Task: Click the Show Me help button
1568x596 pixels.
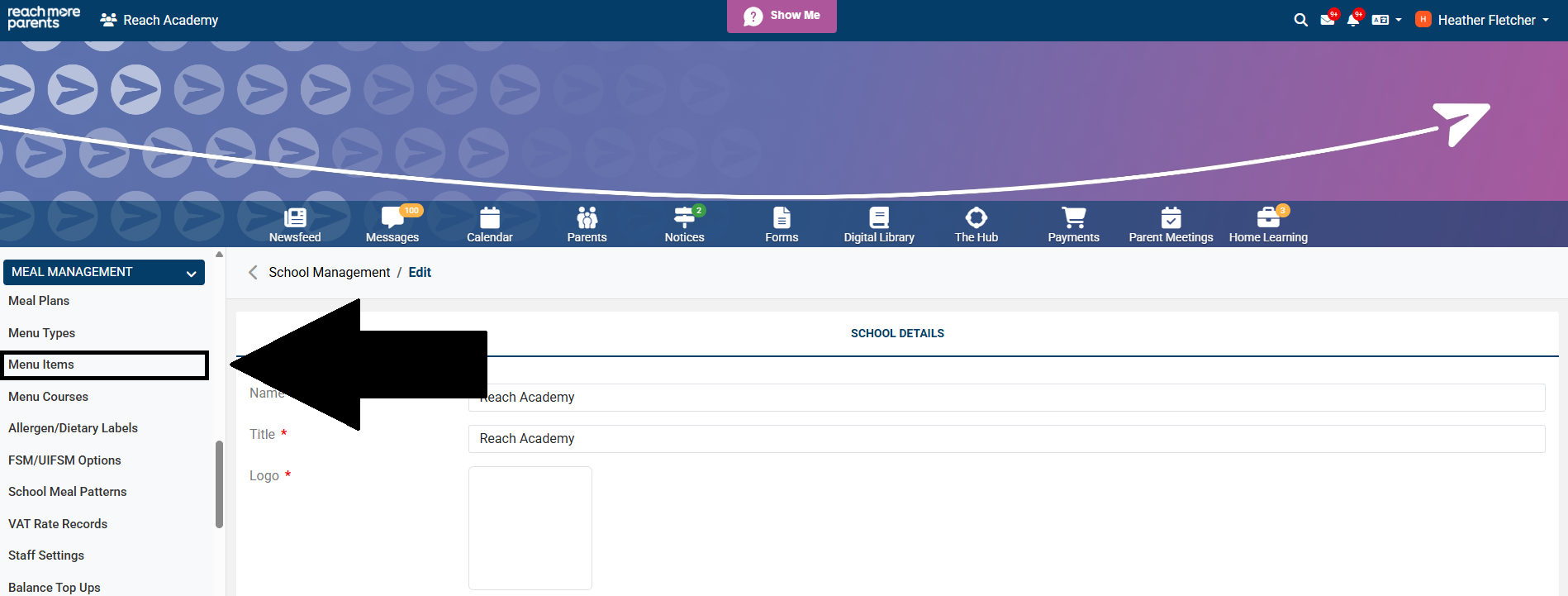Action: [x=782, y=16]
